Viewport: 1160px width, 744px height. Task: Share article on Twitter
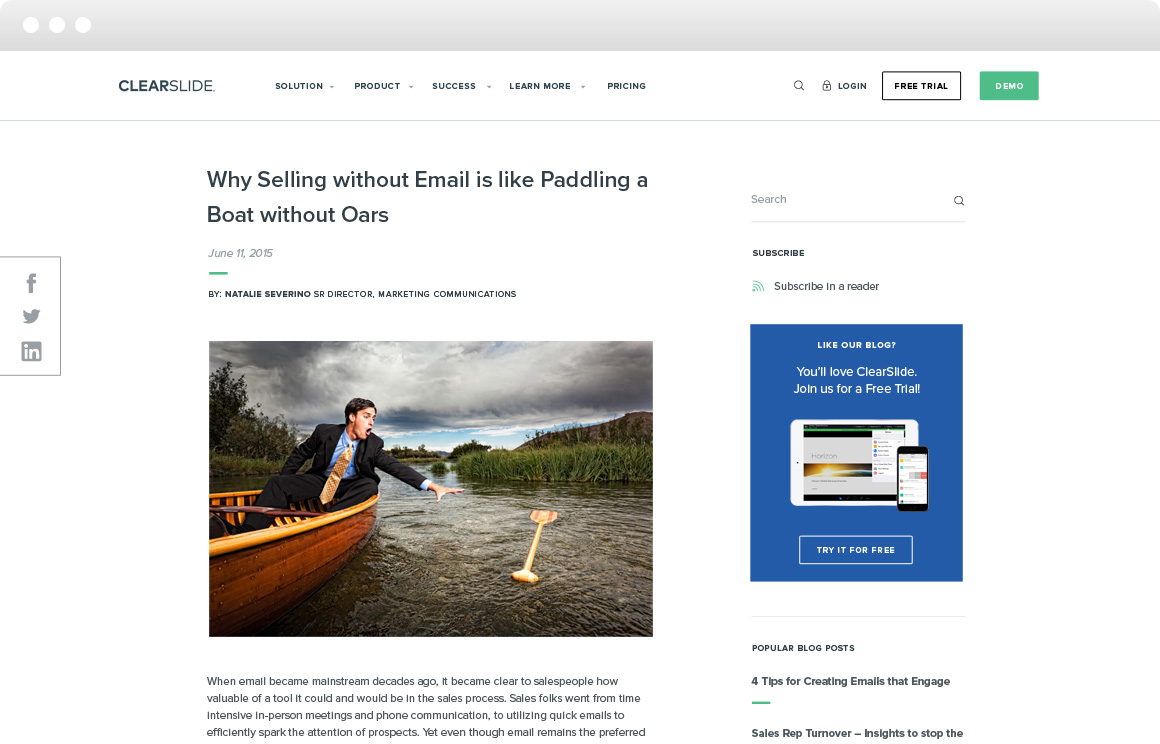(31, 317)
